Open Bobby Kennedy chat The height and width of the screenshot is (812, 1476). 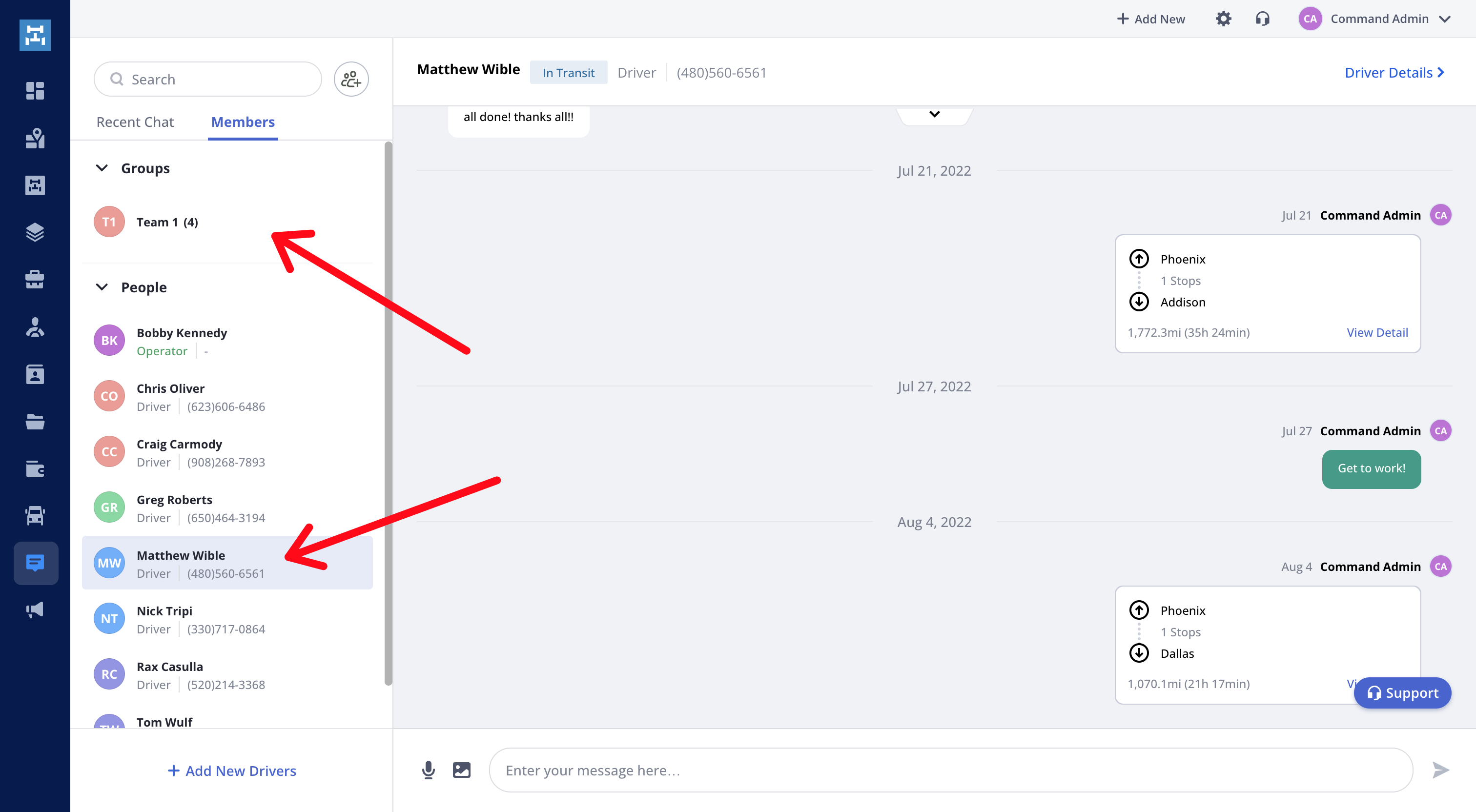tap(227, 341)
